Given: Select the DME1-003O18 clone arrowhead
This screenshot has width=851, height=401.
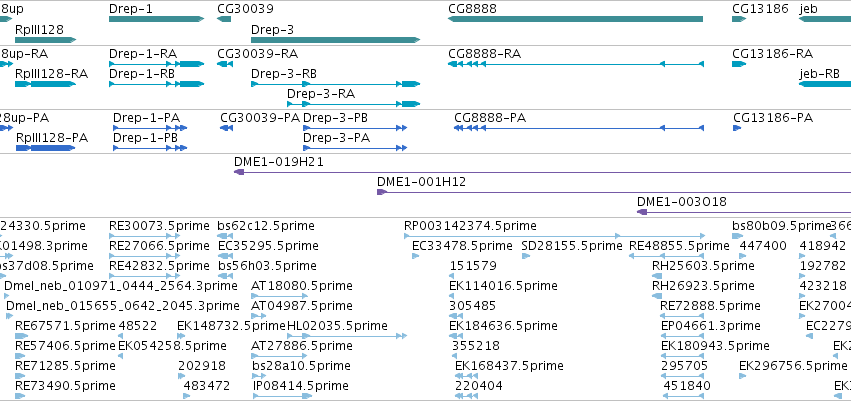Looking at the screenshot, I should click(x=642, y=212).
